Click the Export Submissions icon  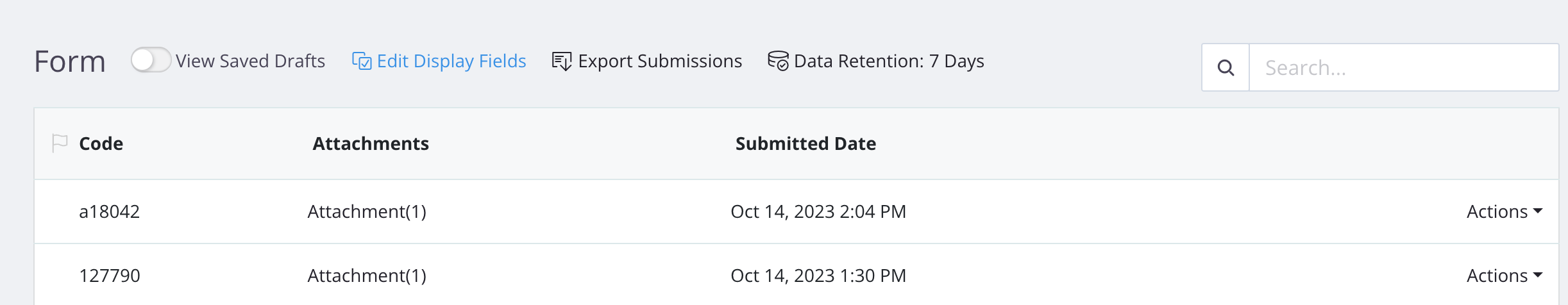coord(562,62)
